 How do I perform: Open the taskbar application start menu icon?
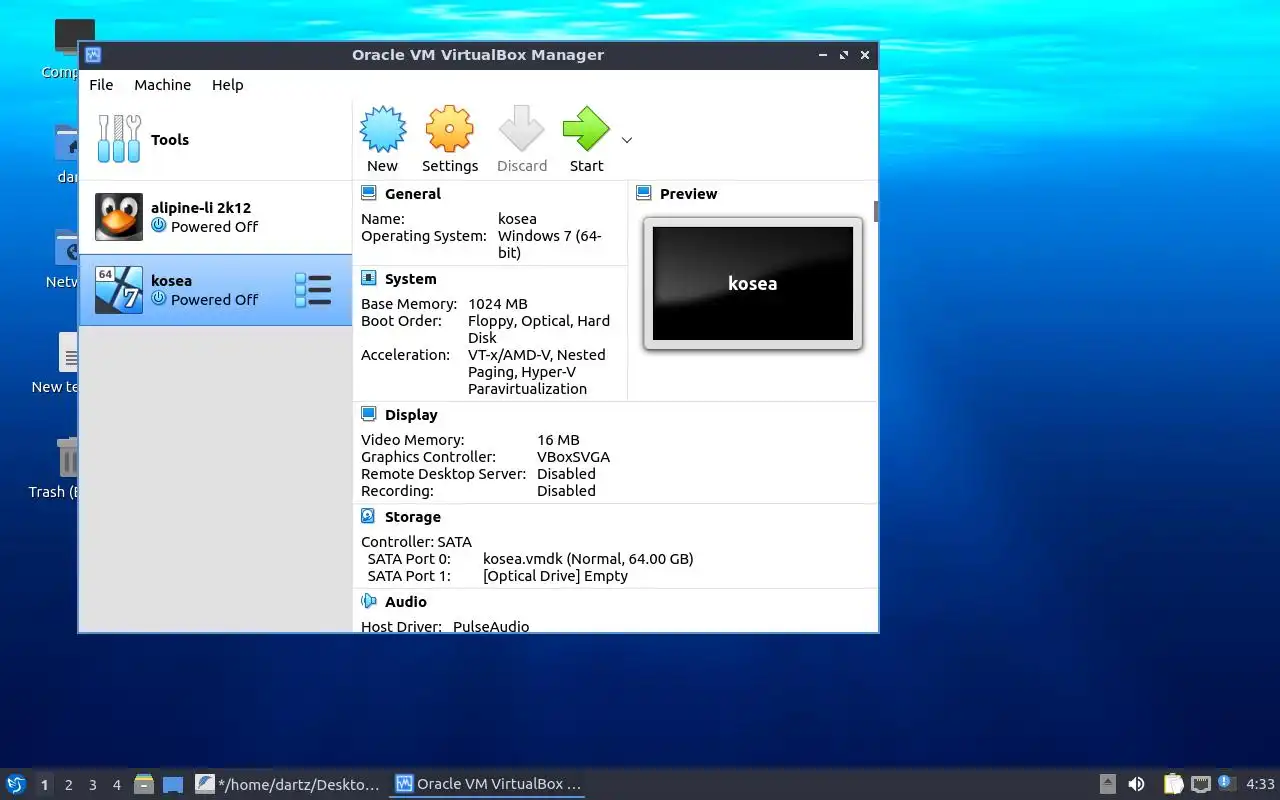coord(15,784)
